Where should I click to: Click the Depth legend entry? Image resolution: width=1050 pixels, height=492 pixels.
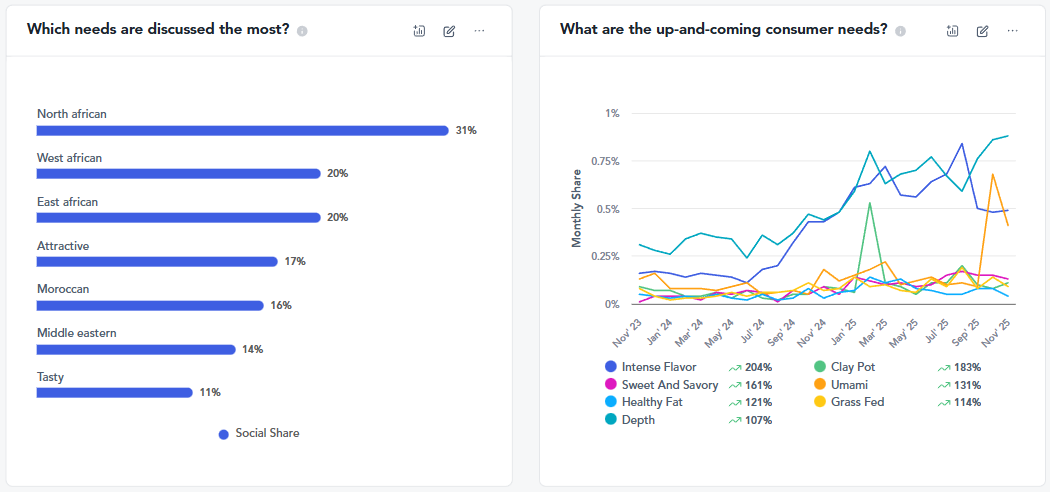point(638,420)
